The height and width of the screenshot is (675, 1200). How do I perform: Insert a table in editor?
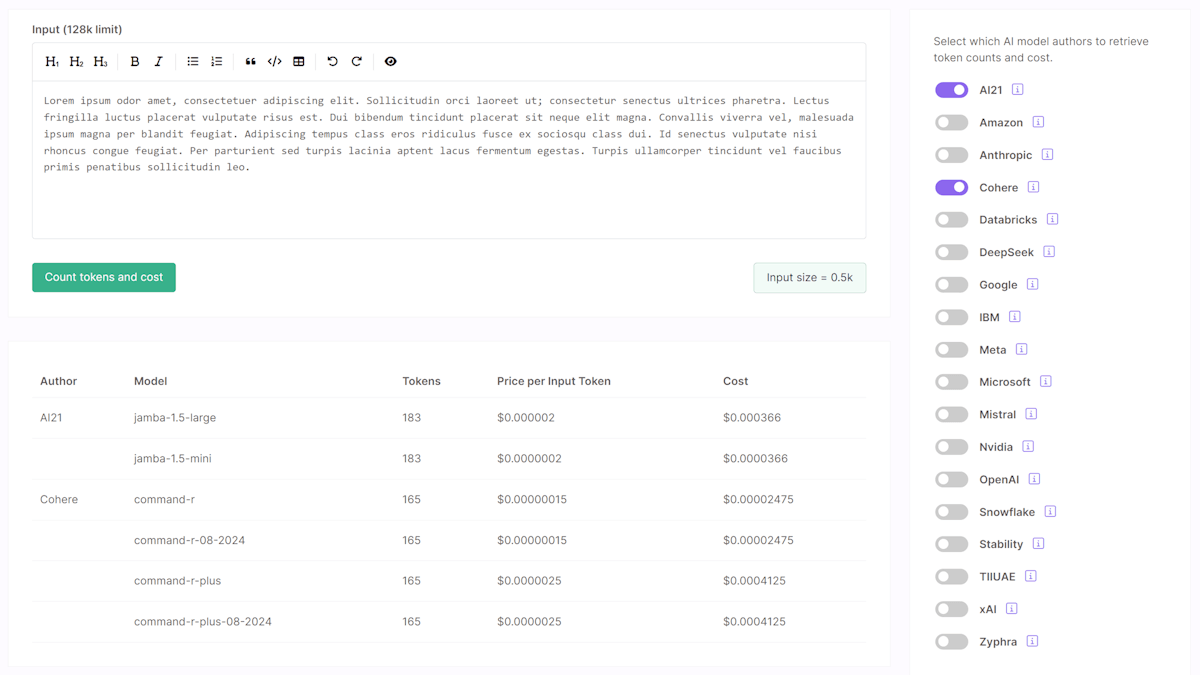[x=298, y=62]
